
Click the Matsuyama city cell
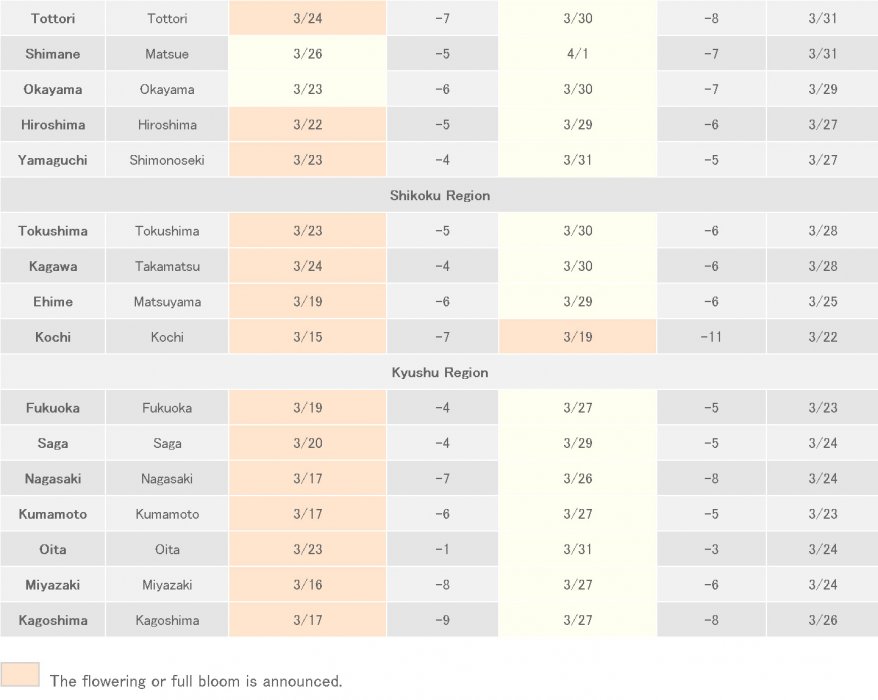167,302
